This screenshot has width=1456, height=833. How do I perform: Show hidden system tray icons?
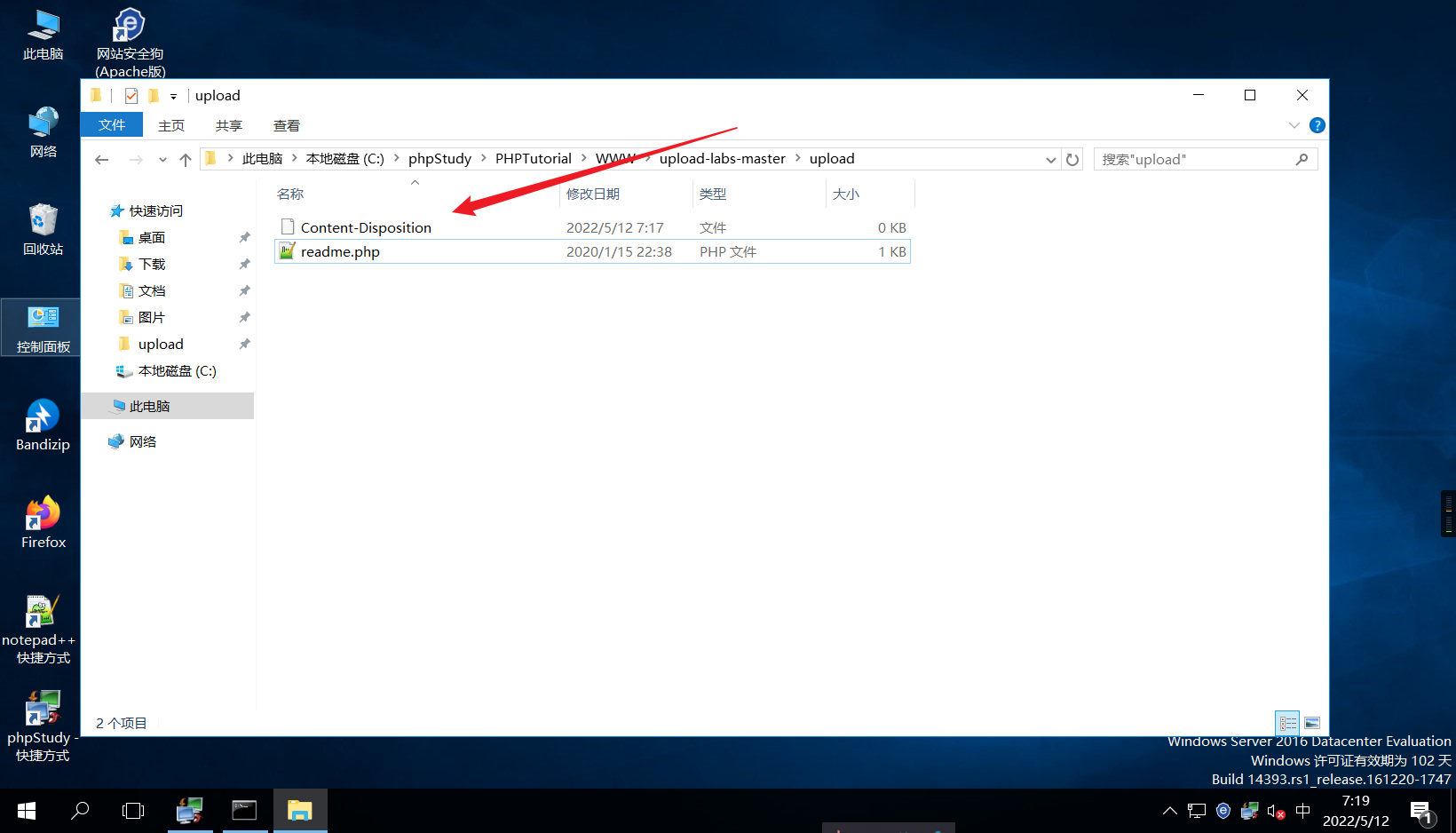tap(1170, 811)
